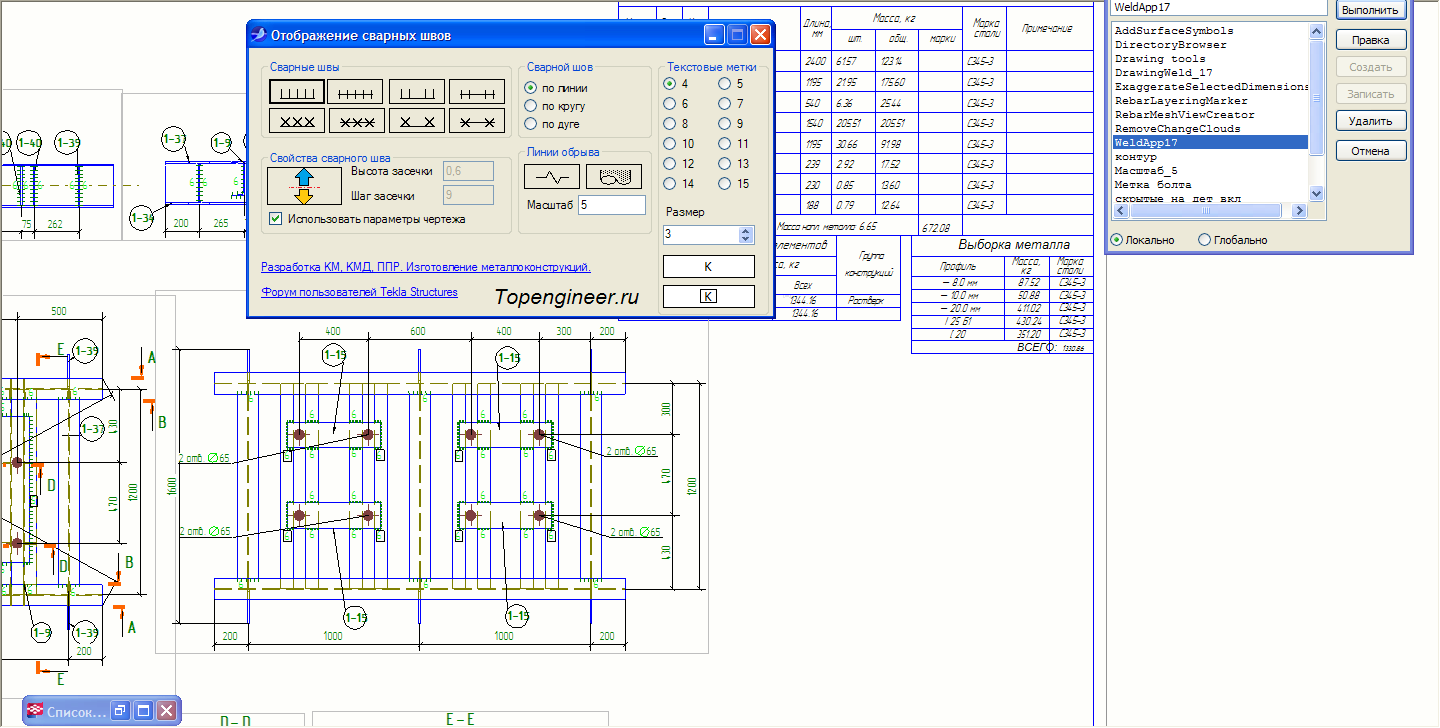Pick the X-line-X weld seam style

[417, 121]
